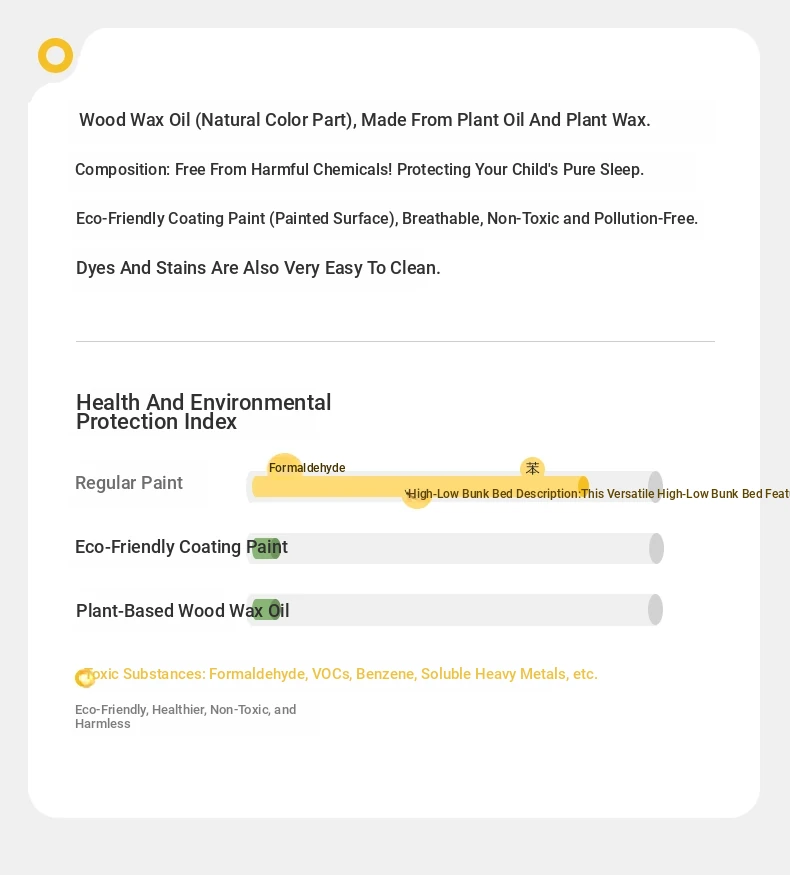Viewport: 790px width, 875px height.
Task: Select the Regular Paint label
Action: (x=129, y=483)
